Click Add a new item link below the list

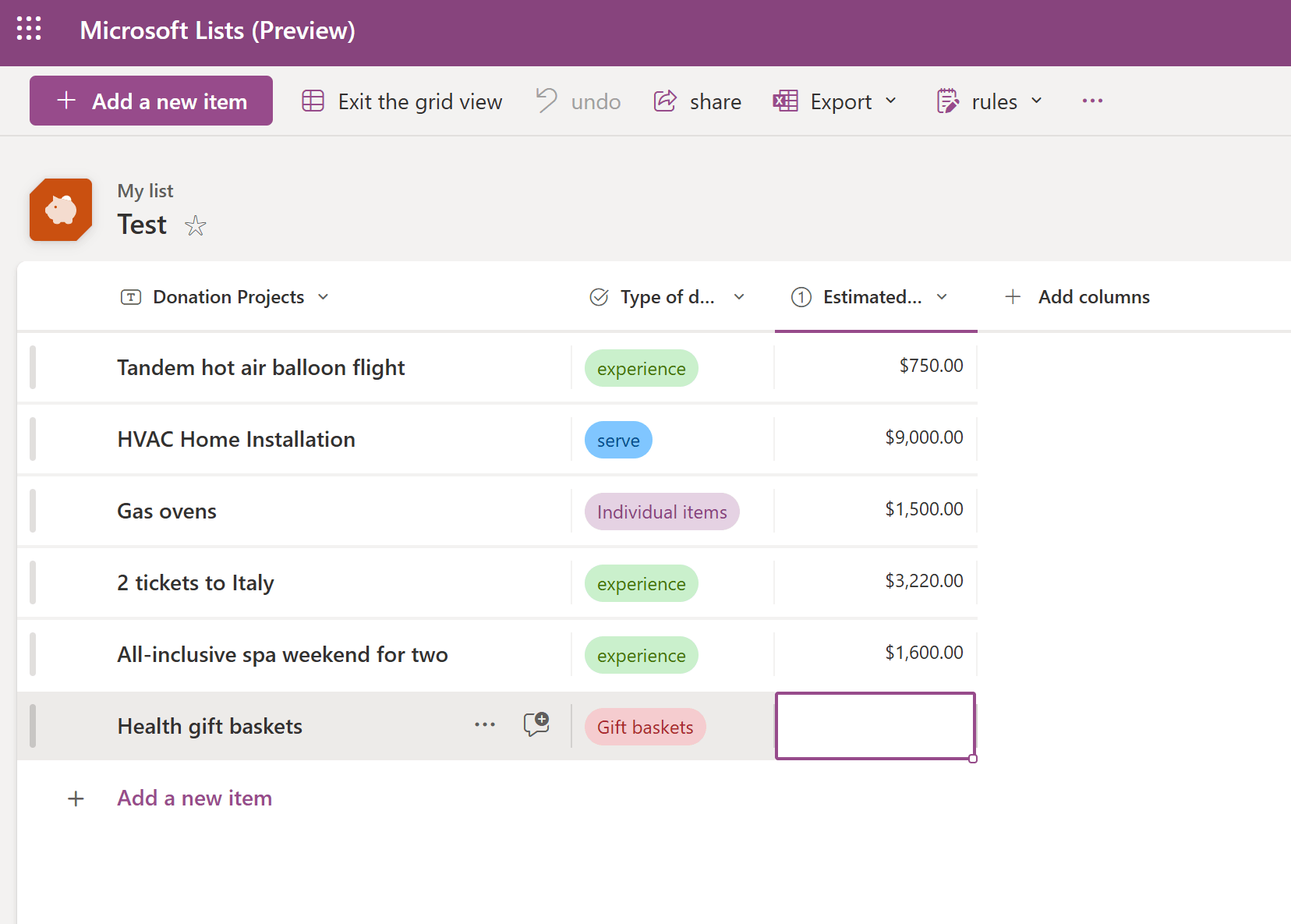tap(194, 798)
